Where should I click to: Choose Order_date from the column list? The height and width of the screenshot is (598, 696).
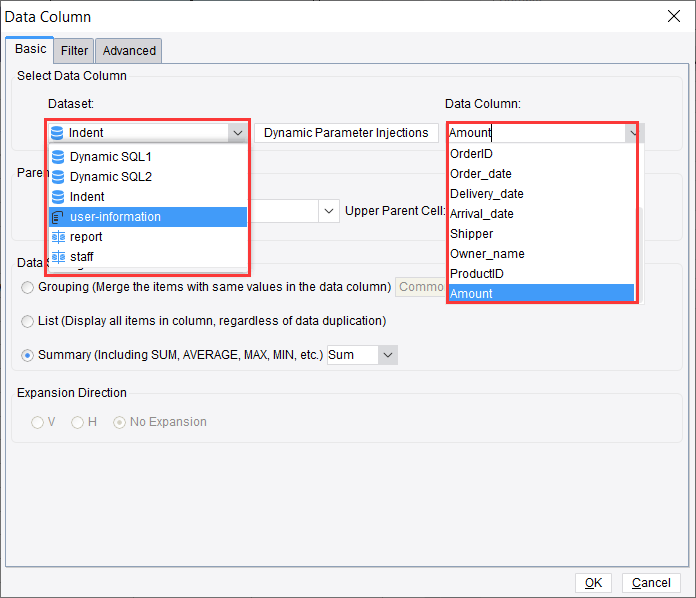click(480, 174)
